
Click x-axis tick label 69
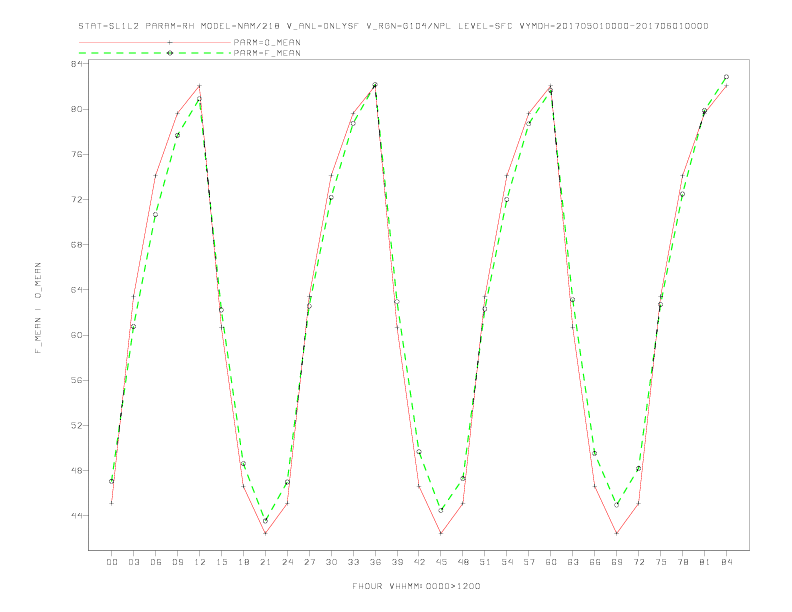(617, 562)
